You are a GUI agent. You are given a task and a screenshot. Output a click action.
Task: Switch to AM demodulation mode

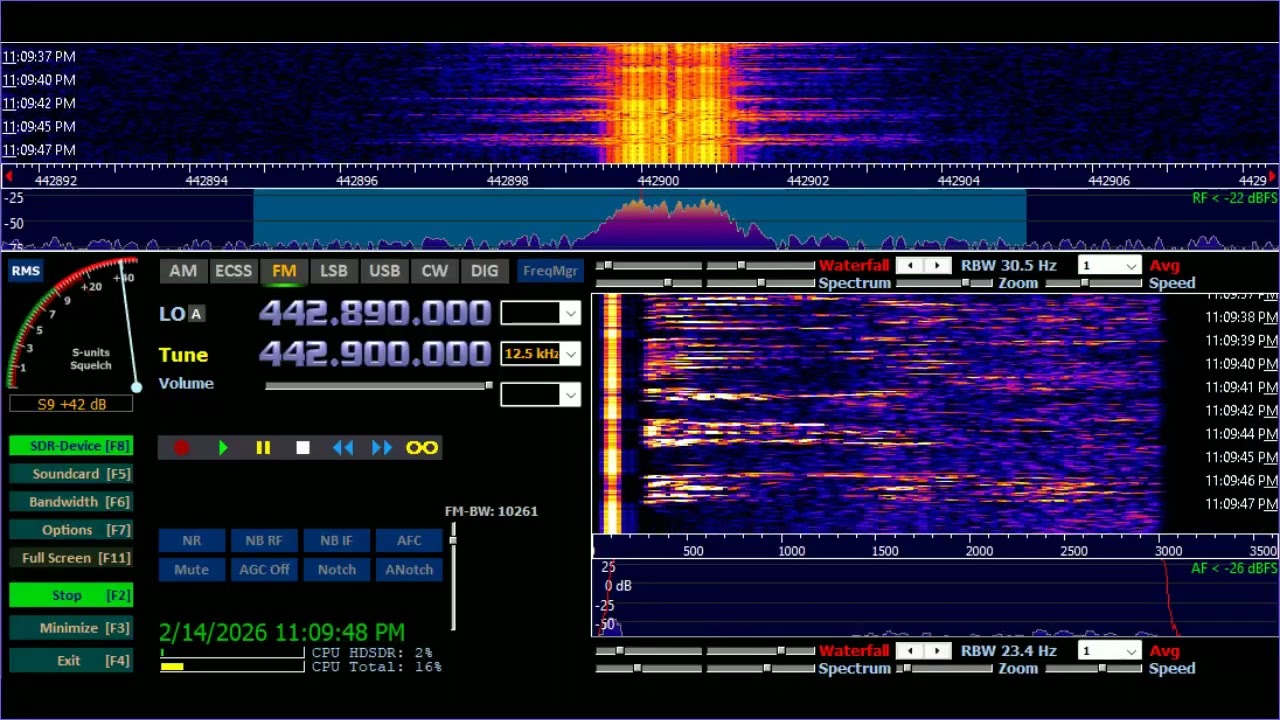183,271
